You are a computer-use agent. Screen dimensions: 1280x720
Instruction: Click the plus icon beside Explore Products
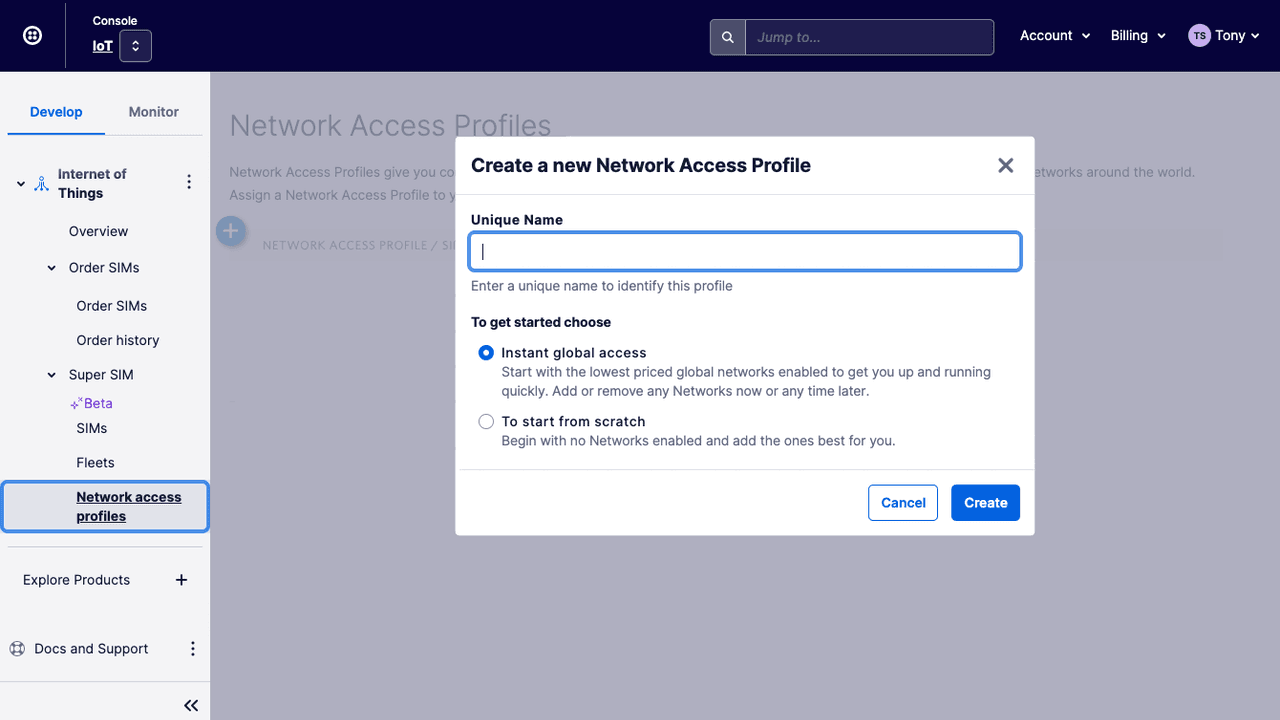point(181,580)
